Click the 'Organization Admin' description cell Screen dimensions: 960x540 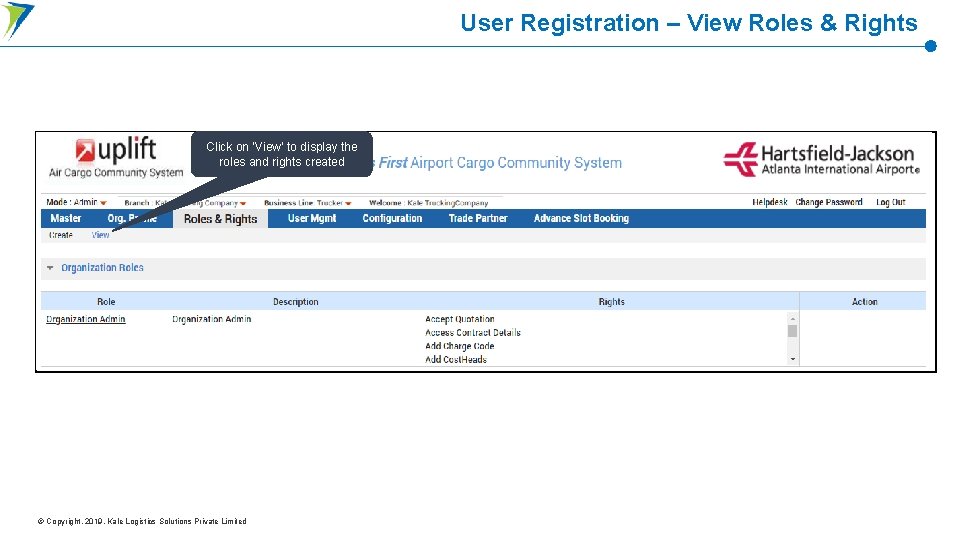pos(212,319)
